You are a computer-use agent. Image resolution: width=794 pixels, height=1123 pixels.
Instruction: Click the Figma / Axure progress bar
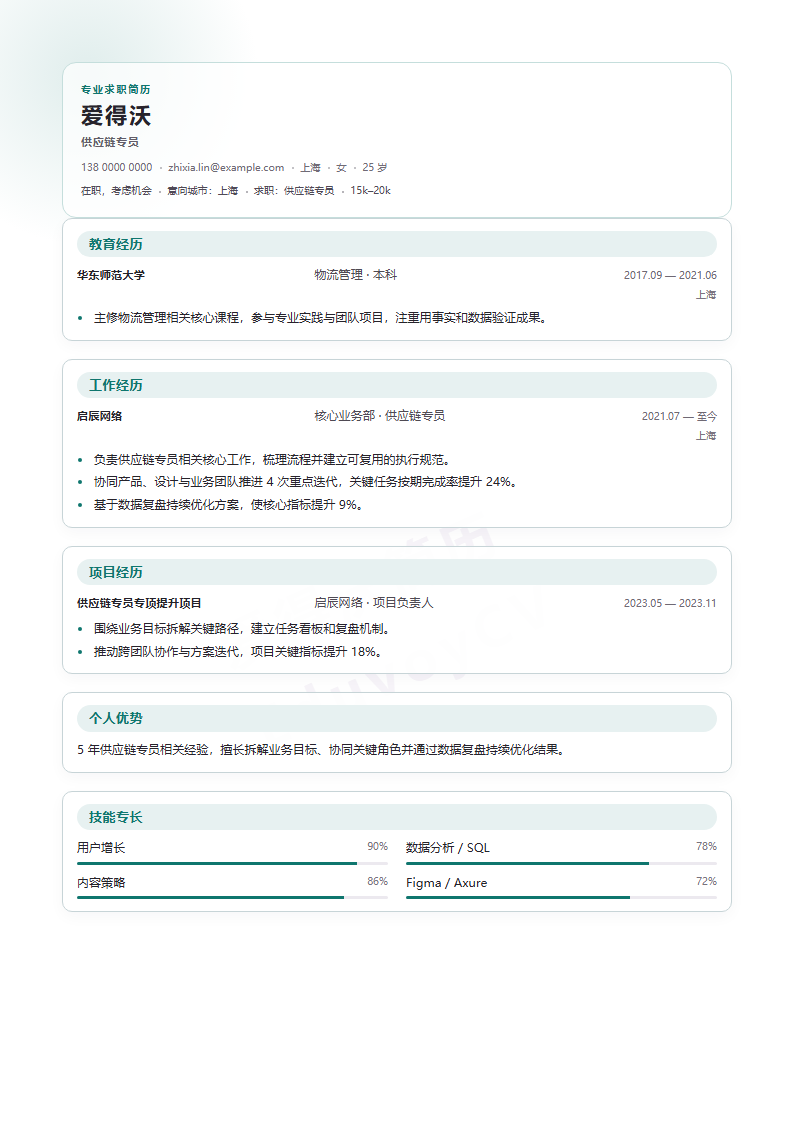(561, 897)
